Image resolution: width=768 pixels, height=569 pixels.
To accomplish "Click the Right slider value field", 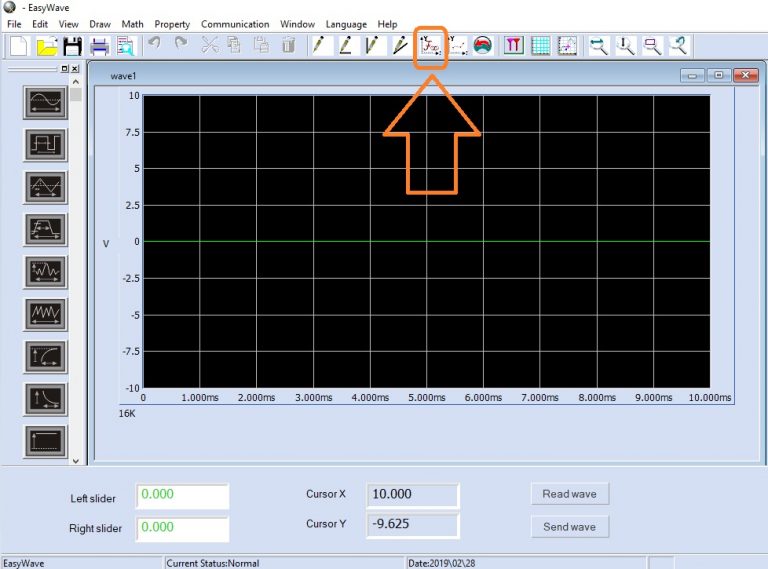I will 182,528.
